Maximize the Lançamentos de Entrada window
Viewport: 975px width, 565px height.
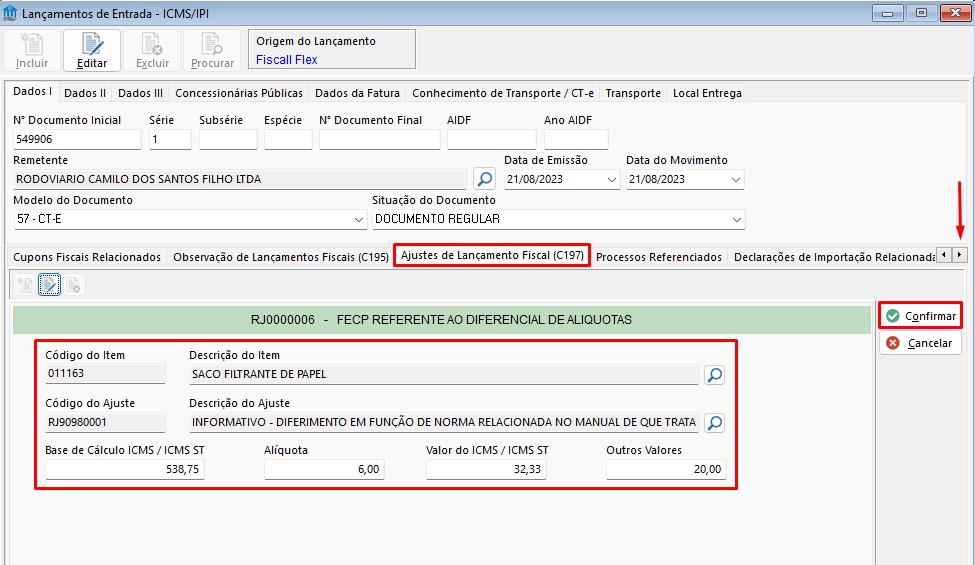click(x=921, y=13)
